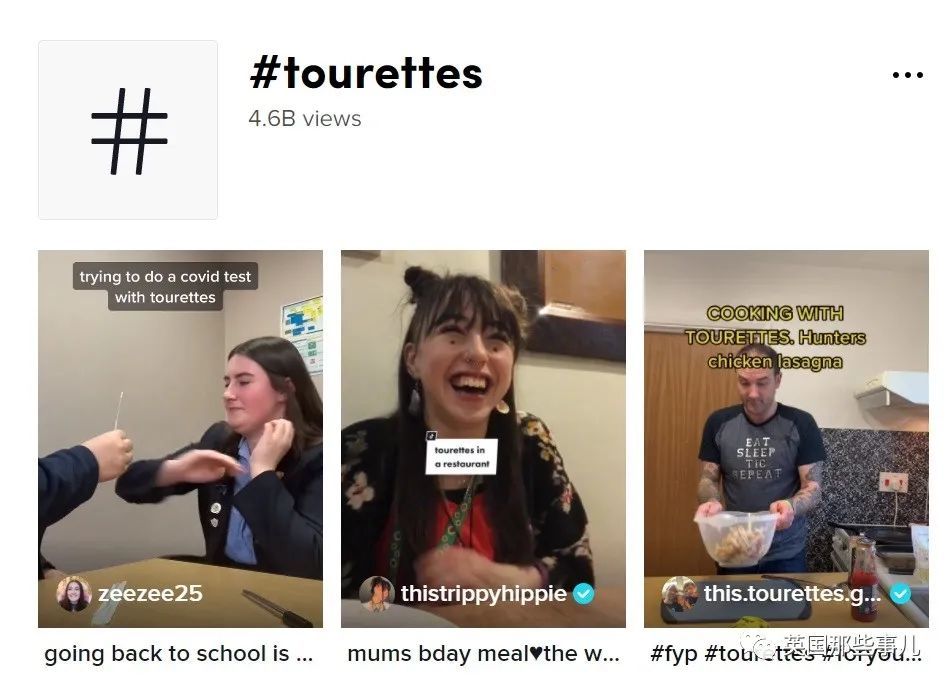Open the three-dot more options menu
This screenshot has width=951, height=687.
[x=907, y=75]
